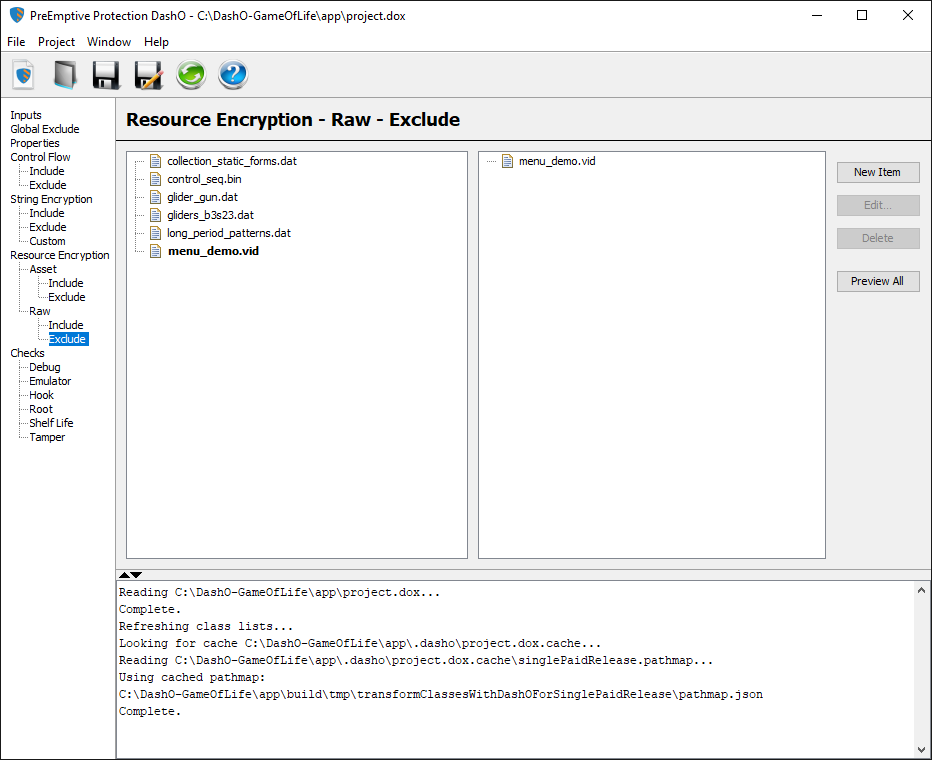Click the Open Project toolbar icon
Viewport: 932px width, 760px height.
pyautogui.click(x=65, y=75)
